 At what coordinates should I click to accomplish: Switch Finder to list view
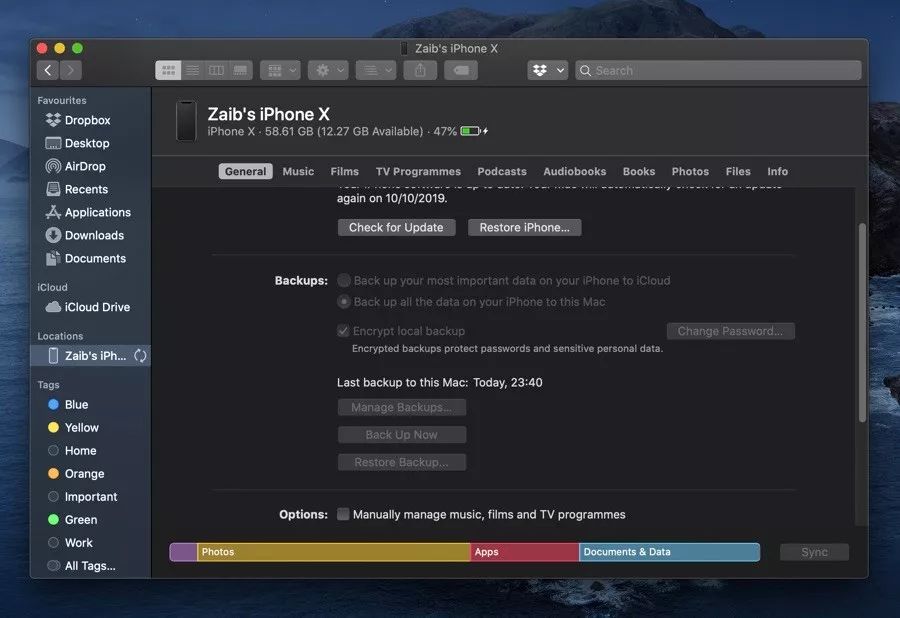click(192, 70)
